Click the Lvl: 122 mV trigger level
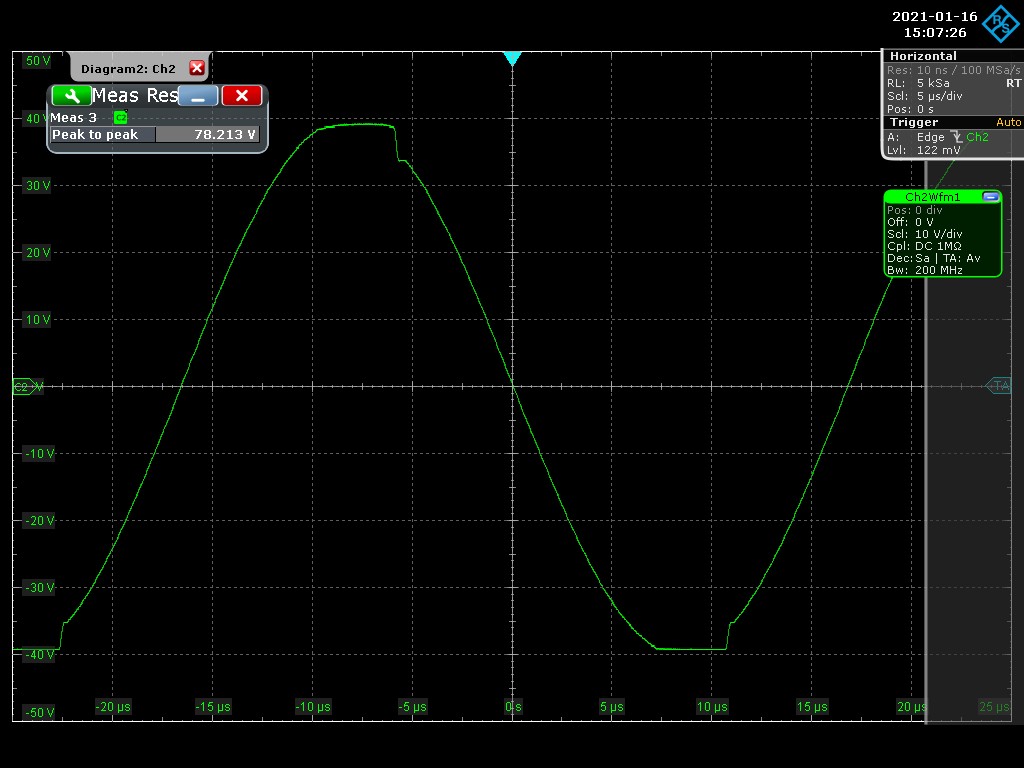 tap(923, 150)
